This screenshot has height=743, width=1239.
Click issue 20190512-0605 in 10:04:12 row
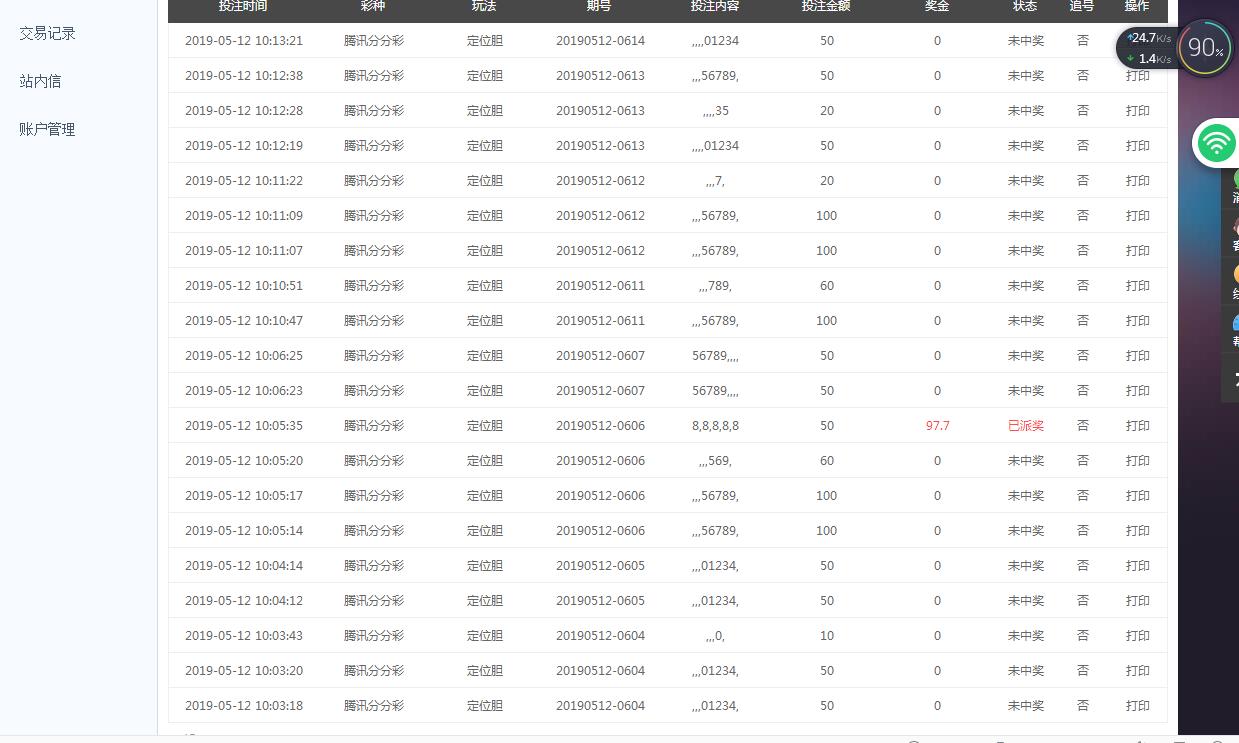point(600,601)
